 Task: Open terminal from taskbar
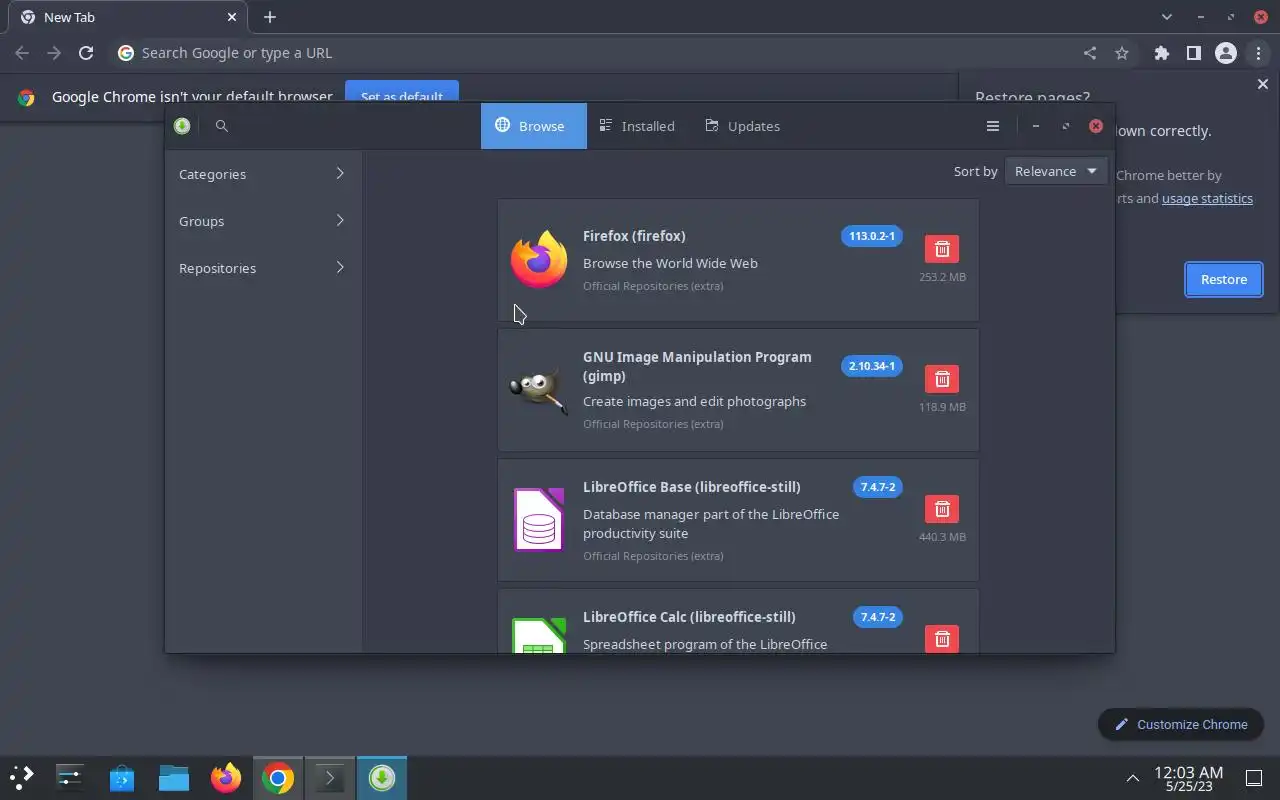click(x=330, y=777)
